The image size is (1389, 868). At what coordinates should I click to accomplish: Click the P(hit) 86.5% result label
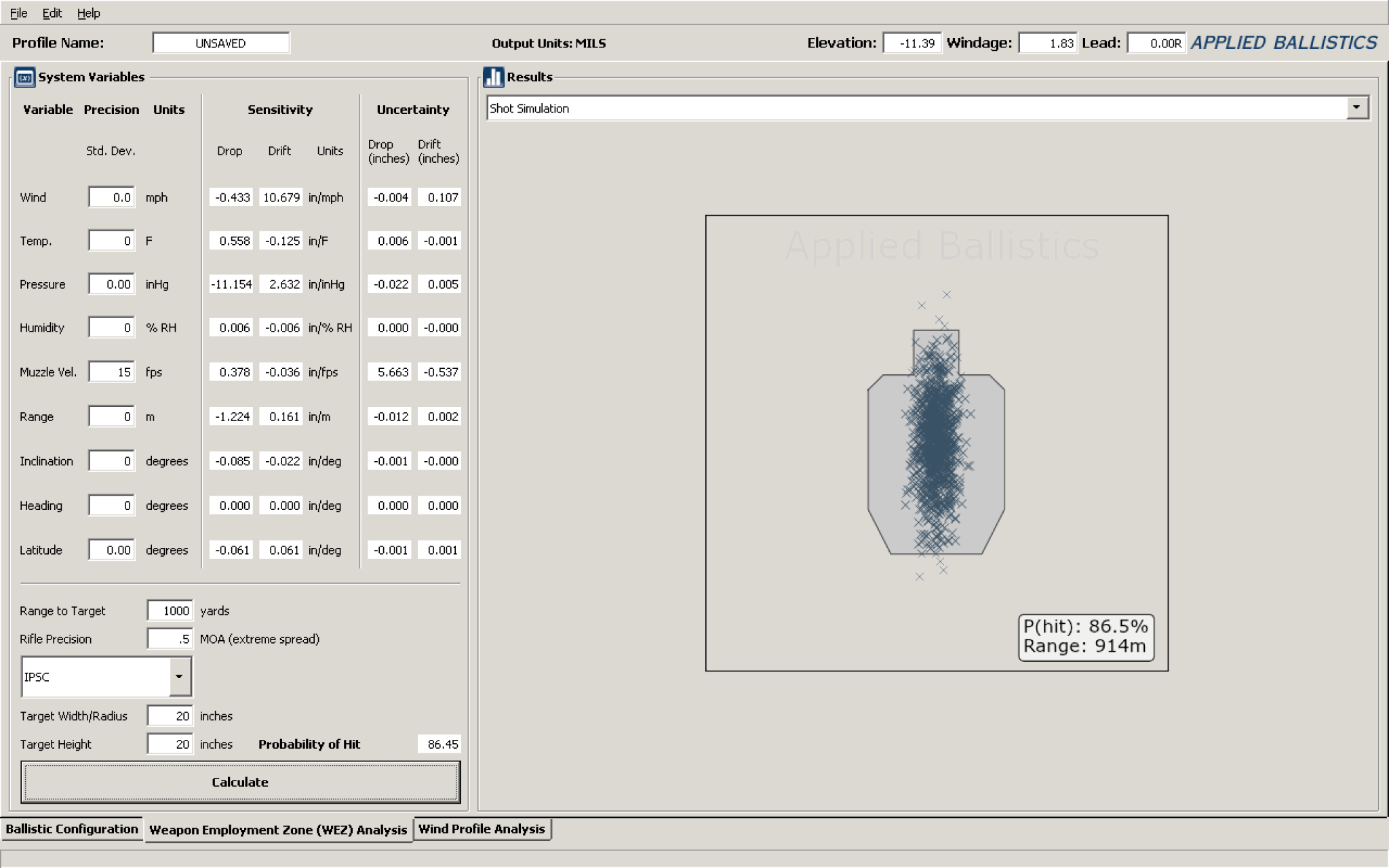[1085, 626]
